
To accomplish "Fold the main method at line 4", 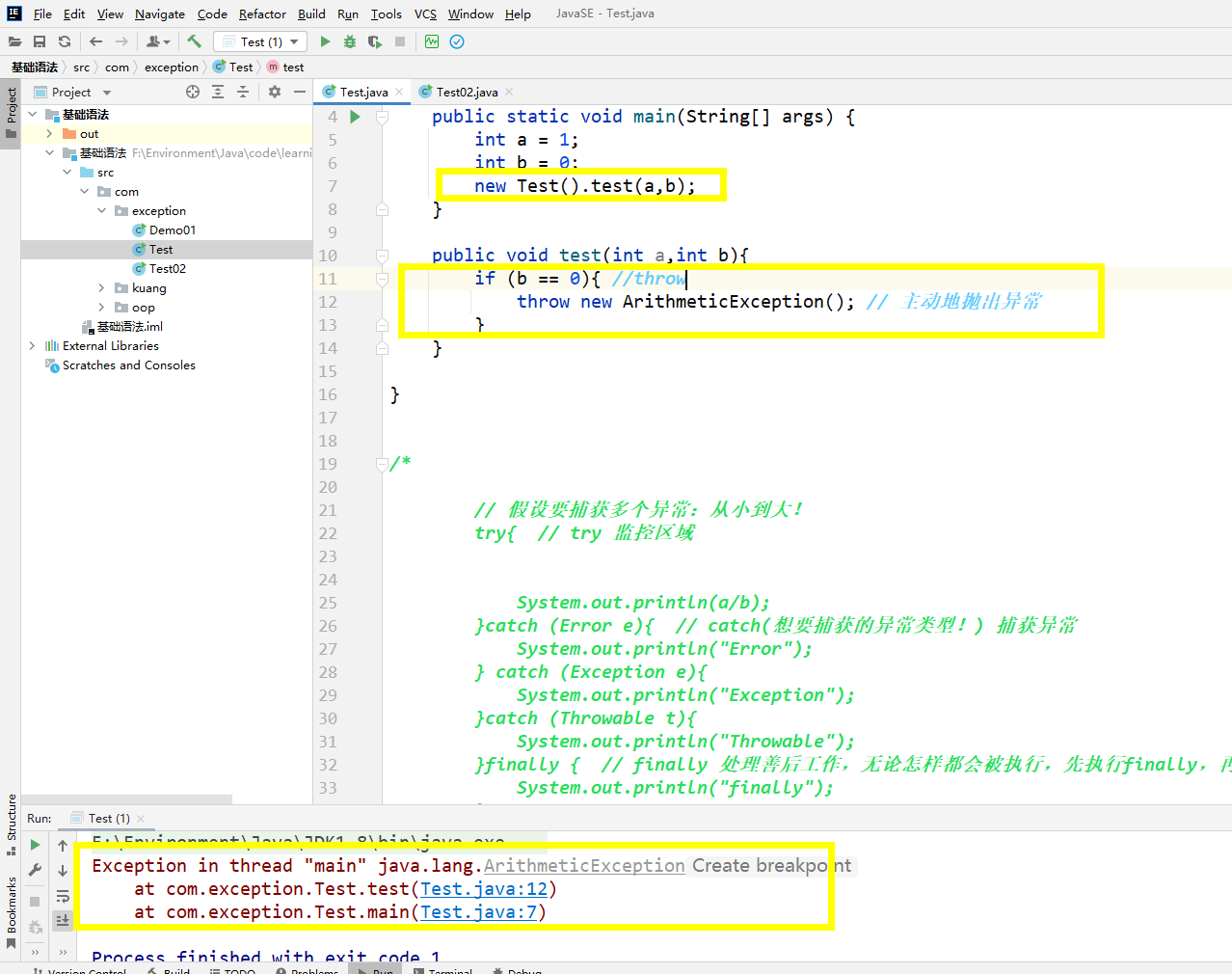I will pyautogui.click(x=382, y=117).
